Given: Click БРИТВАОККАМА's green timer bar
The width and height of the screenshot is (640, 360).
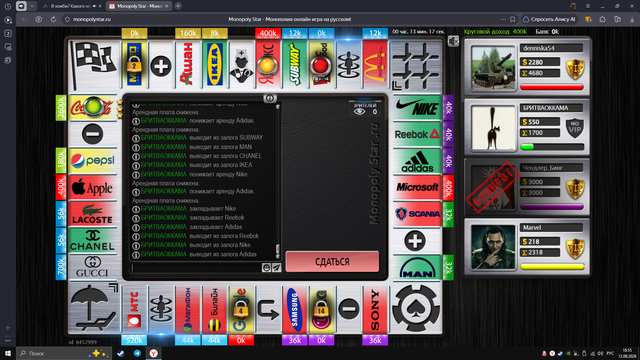Looking at the screenshot, I should pyautogui.click(x=552, y=147).
